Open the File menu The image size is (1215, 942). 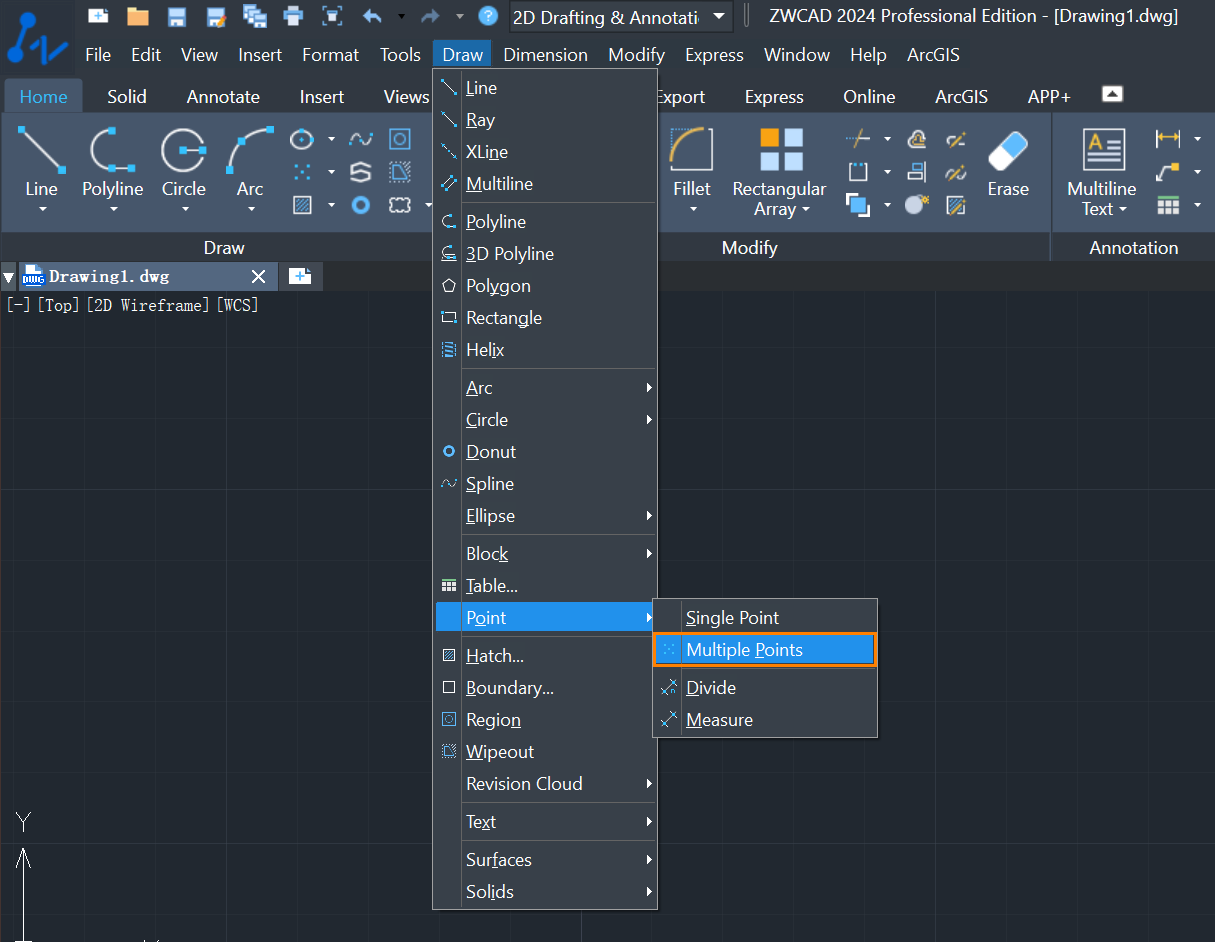[98, 55]
